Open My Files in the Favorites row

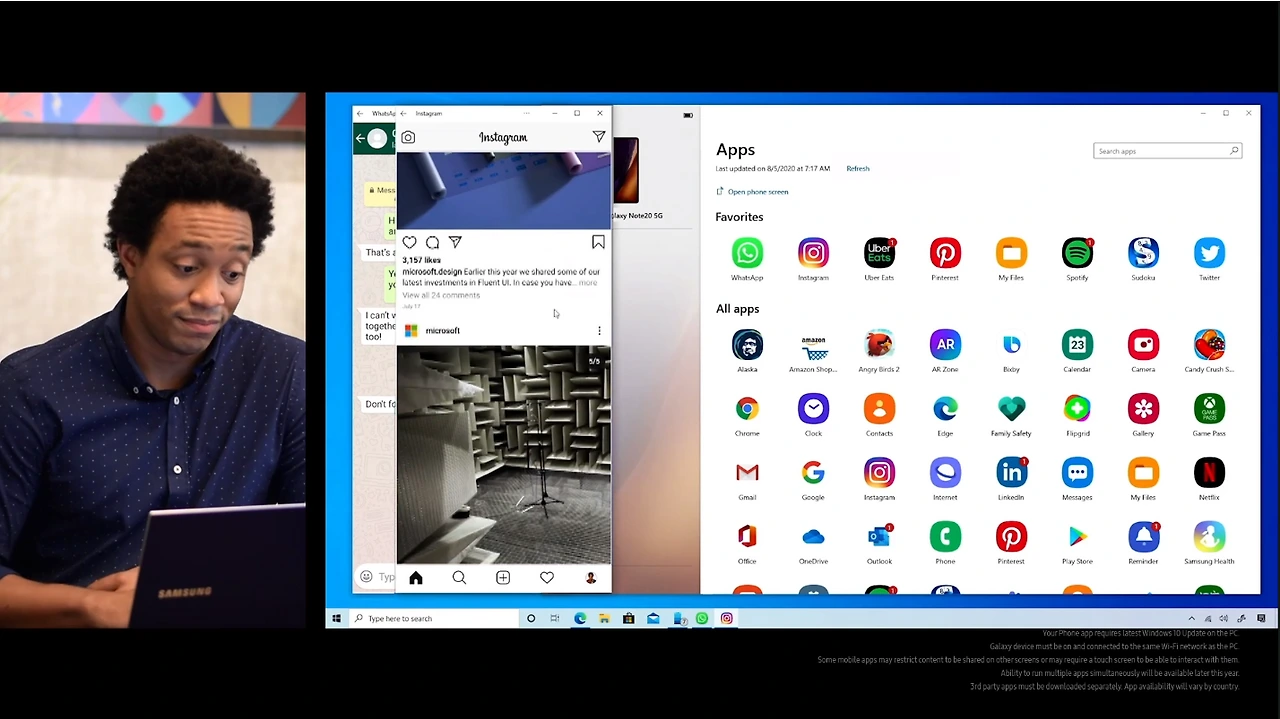(x=1011, y=253)
